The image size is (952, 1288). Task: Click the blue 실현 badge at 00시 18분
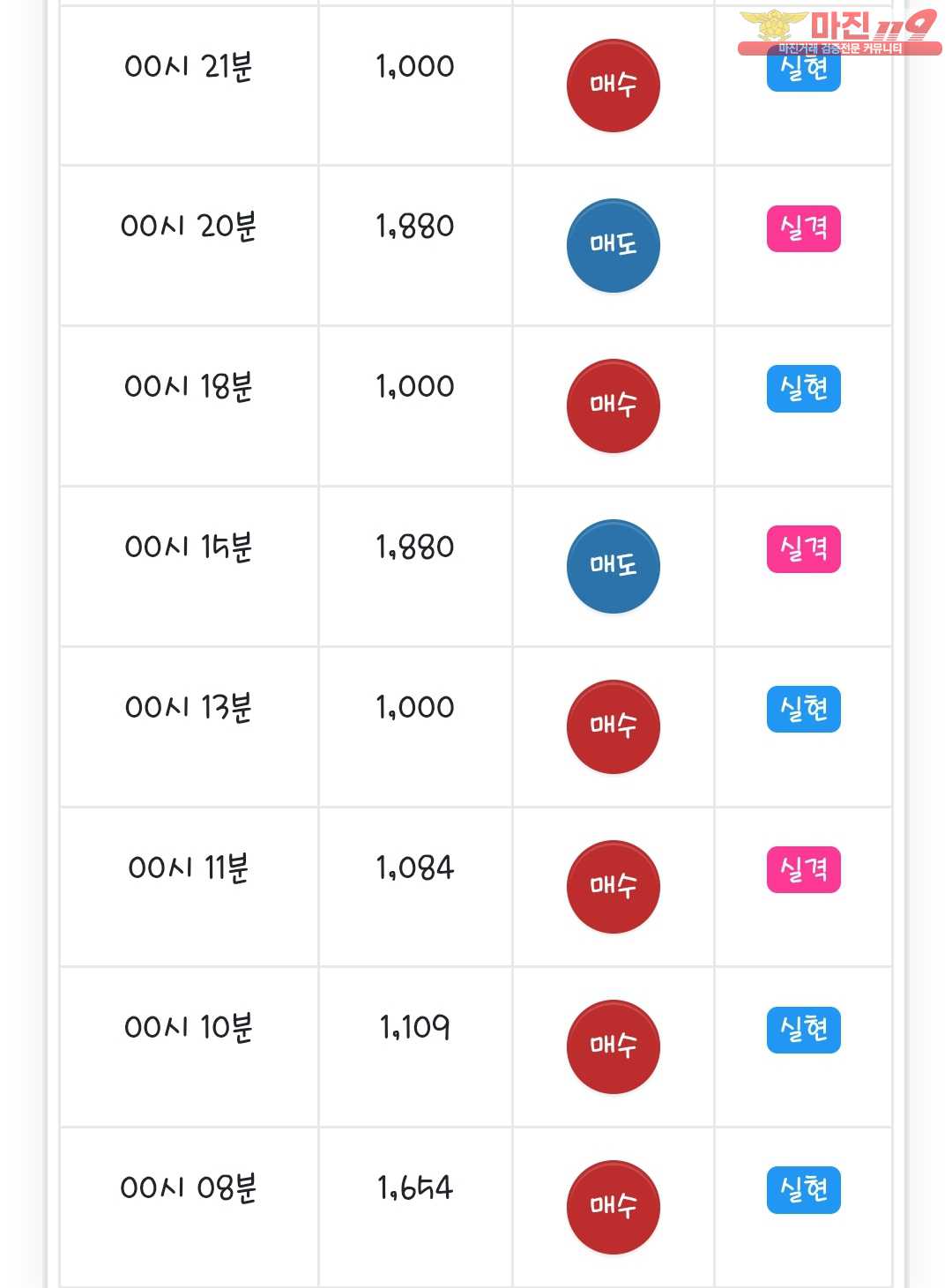pyautogui.click(x=803, y=389)
